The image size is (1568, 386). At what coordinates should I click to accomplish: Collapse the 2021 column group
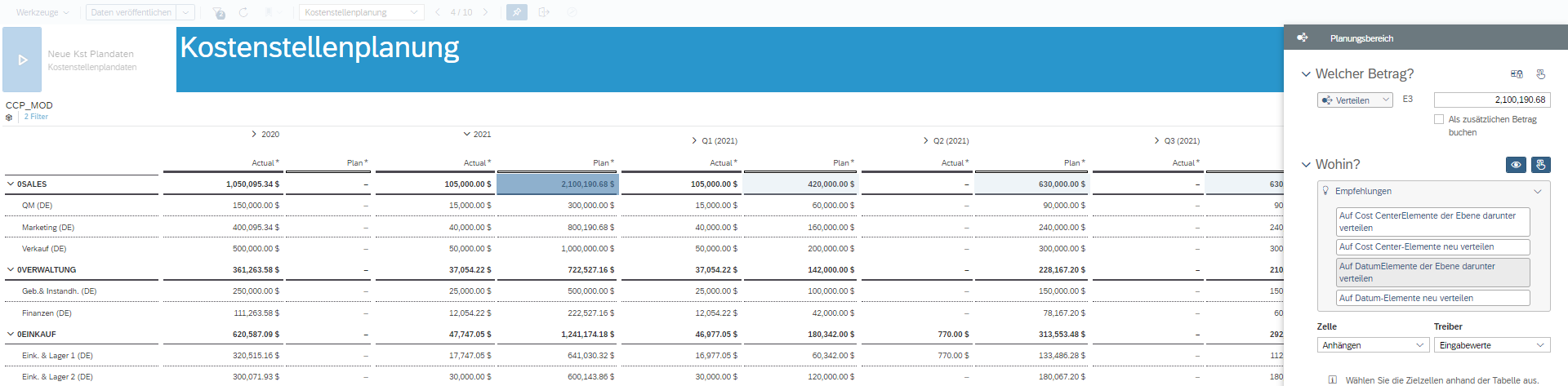point(467,134)
